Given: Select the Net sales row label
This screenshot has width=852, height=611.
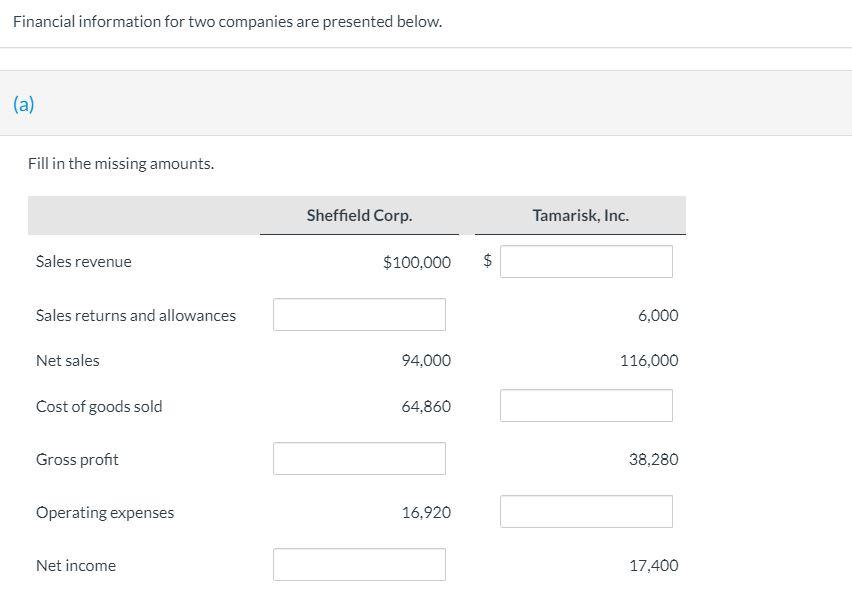Looking at the screenshot, I should [68, 361].
